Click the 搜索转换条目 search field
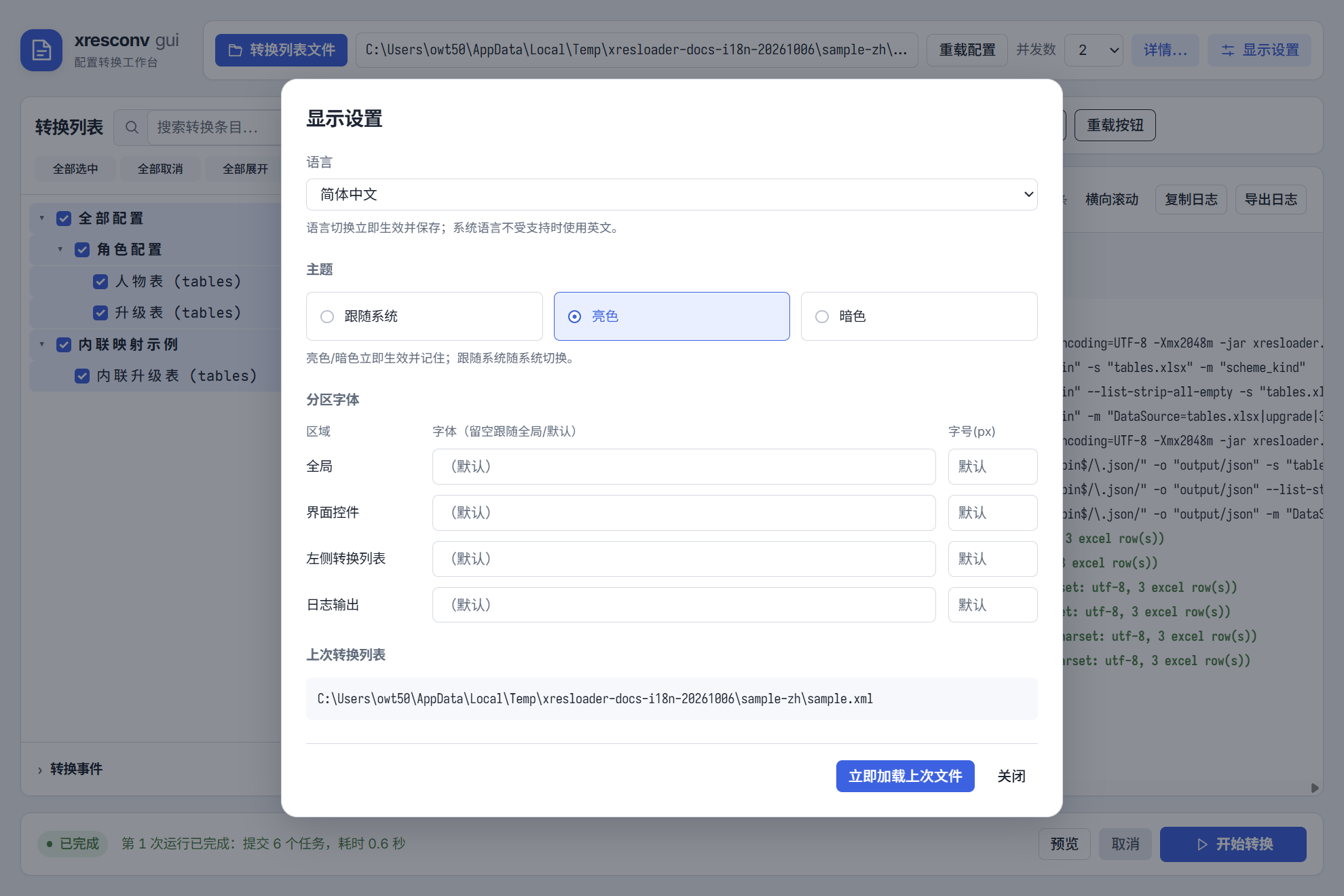This screenshot has width=1344, height=896. pos(215,128)
